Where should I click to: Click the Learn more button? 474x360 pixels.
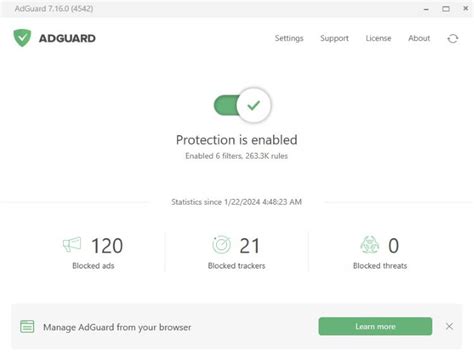(375, 326)
